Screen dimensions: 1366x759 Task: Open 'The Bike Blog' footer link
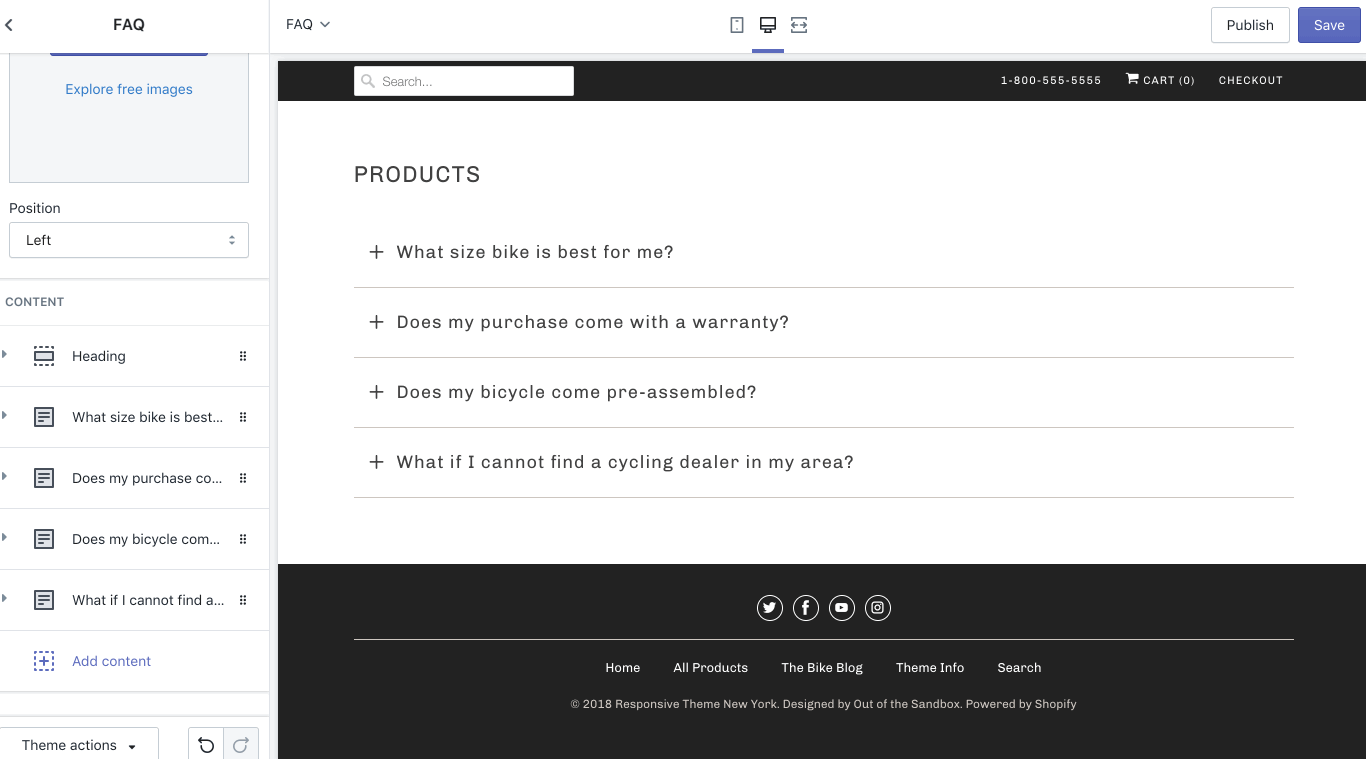[x=822, y=668]
